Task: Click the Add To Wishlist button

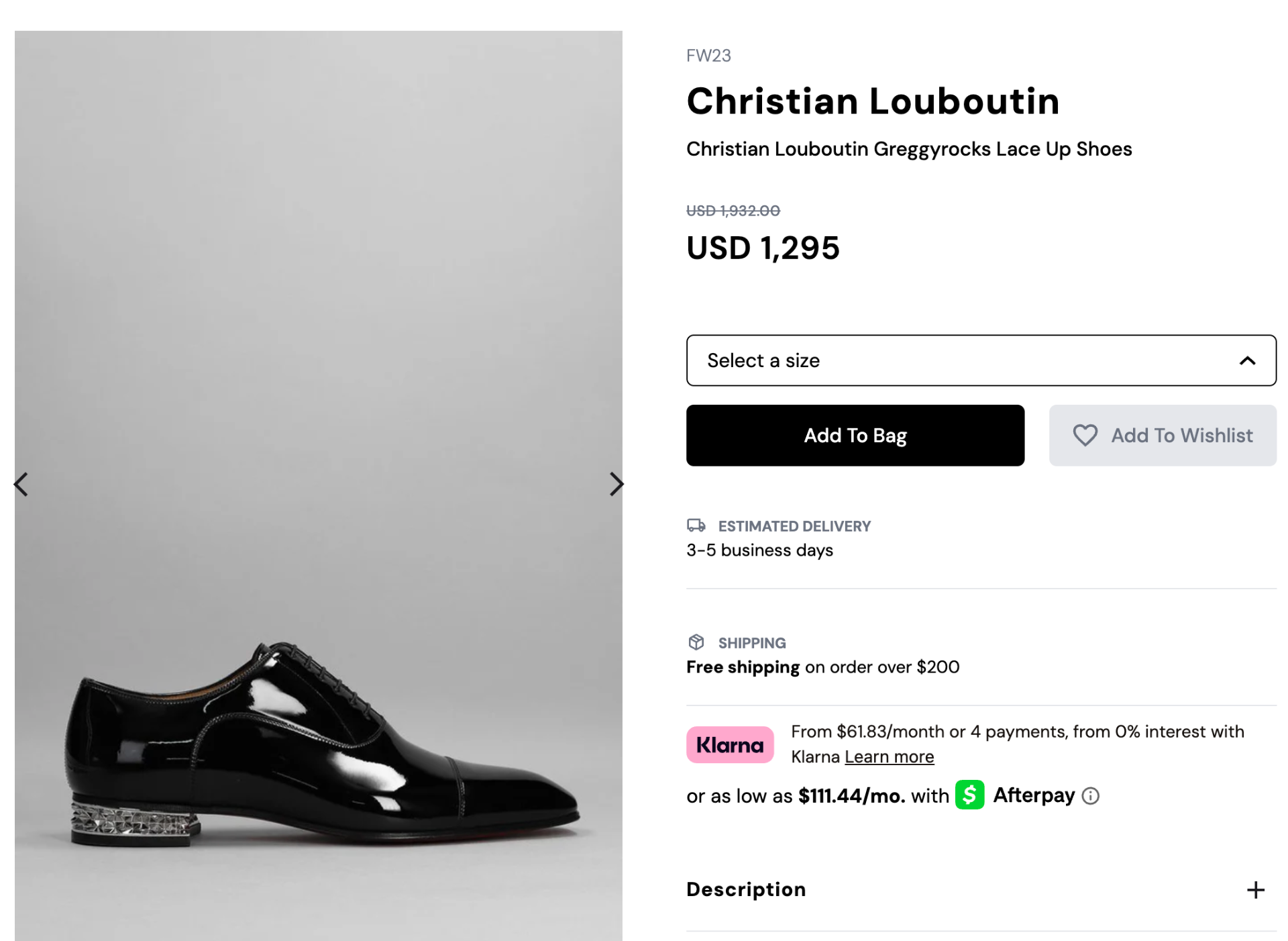Action: [1163, 436]
